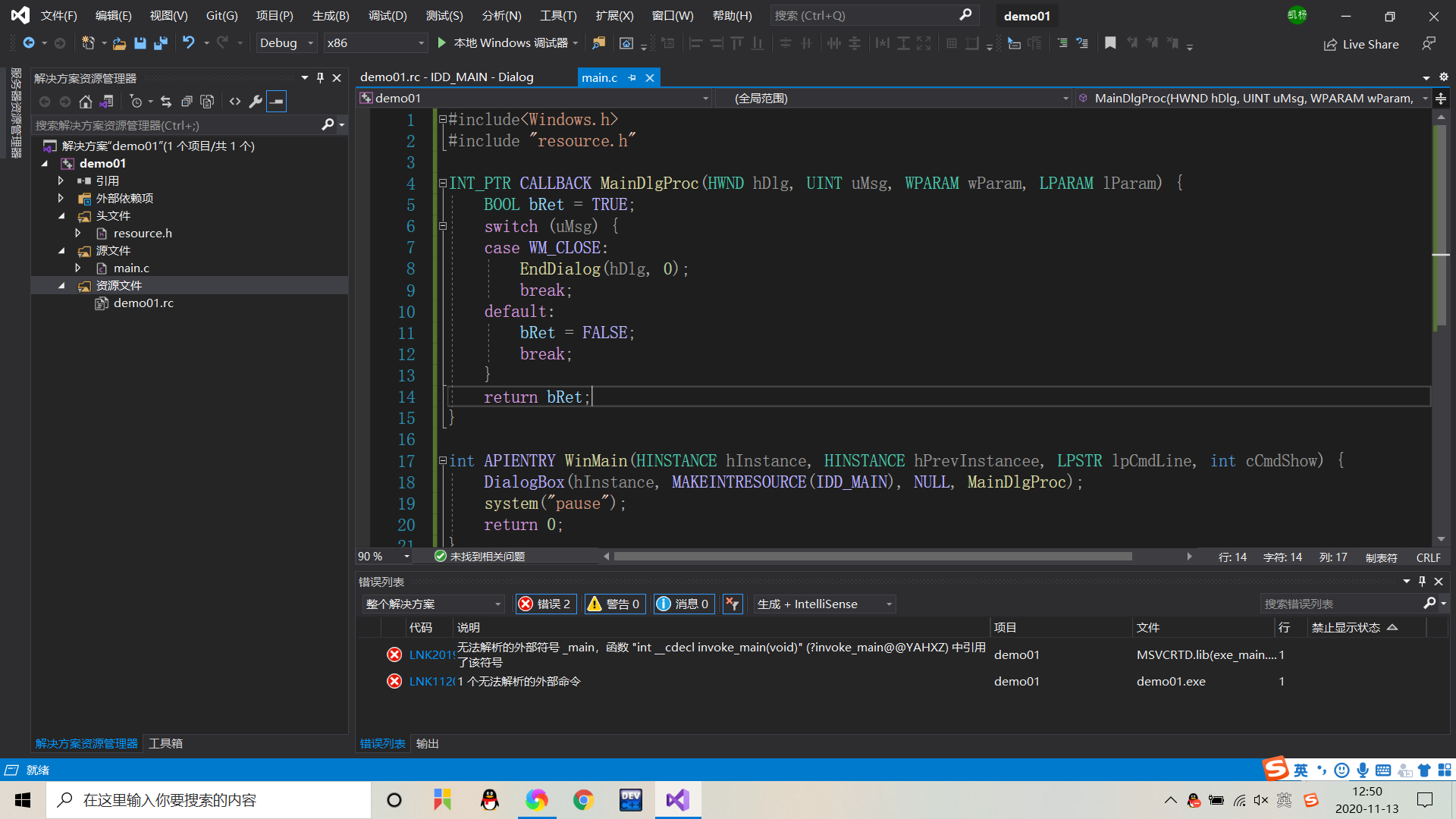This screenshot has height=819, width=1456.
Task: Click the editor horizontal scrollbar thumb
Action: (872, 556)
